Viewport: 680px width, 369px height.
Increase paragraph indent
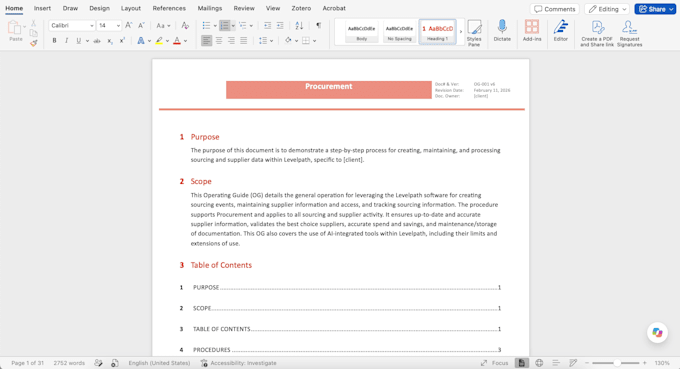pos(280,26)
